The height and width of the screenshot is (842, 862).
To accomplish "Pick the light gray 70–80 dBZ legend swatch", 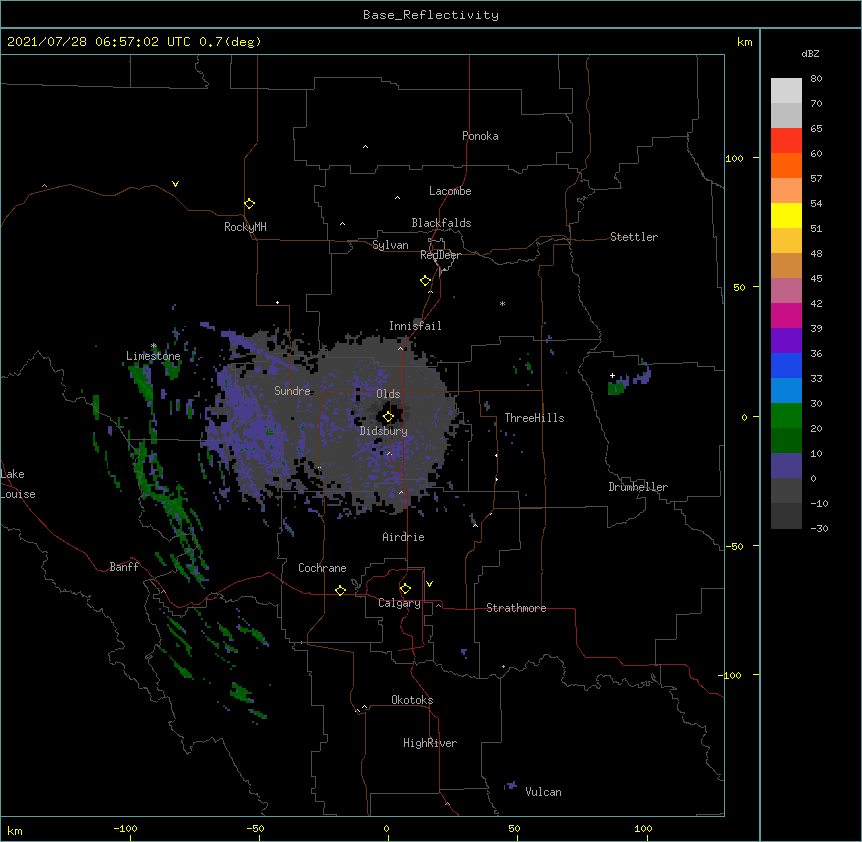I will [786, 91].
